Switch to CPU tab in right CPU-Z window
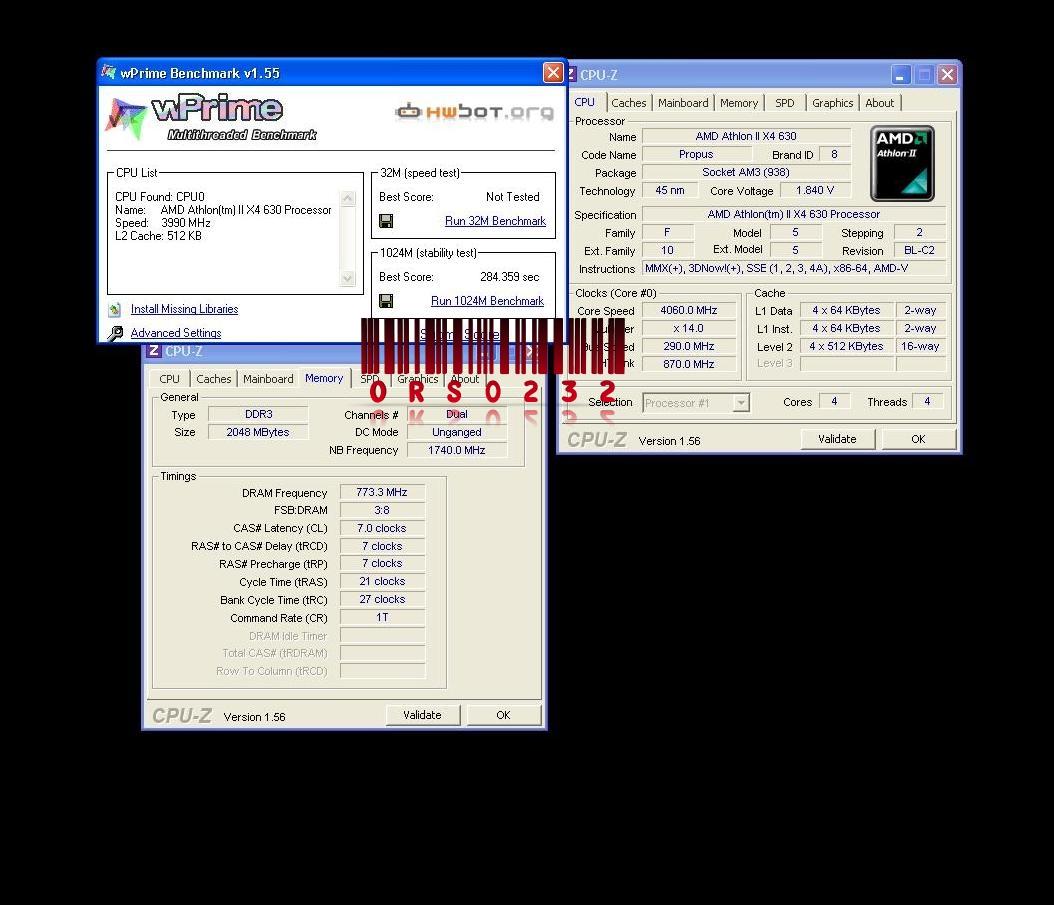 point(584,102)
